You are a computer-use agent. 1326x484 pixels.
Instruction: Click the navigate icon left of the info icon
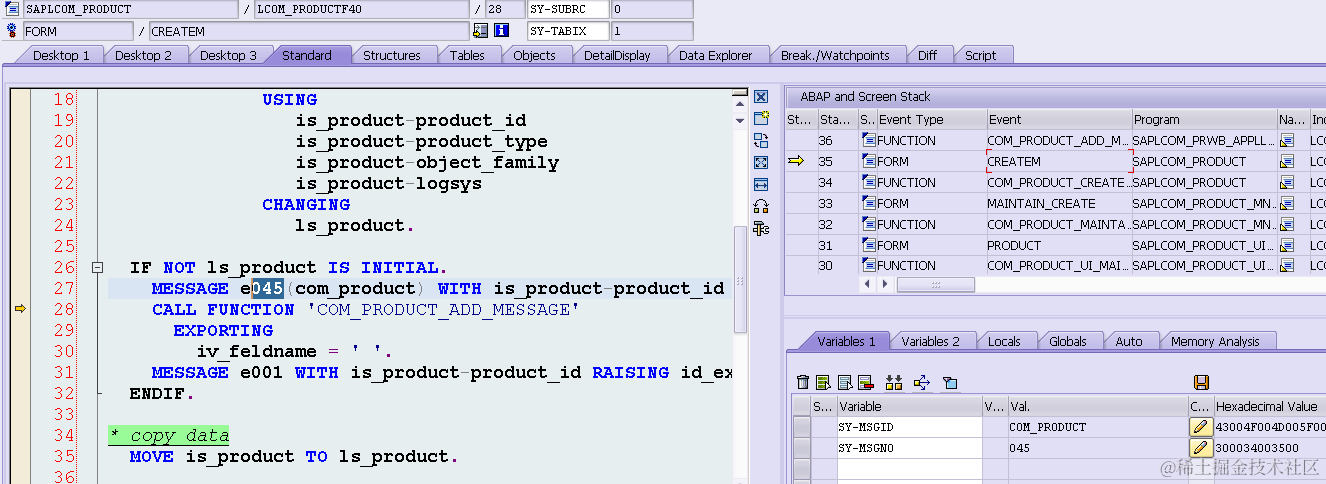coord(481,31)
